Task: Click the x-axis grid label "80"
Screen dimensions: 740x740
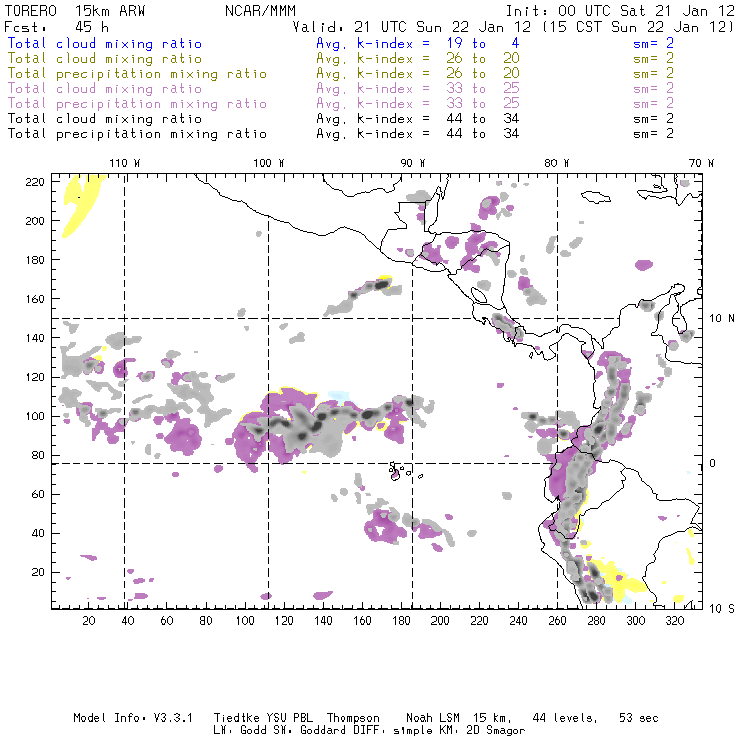Action: (206, 621)
